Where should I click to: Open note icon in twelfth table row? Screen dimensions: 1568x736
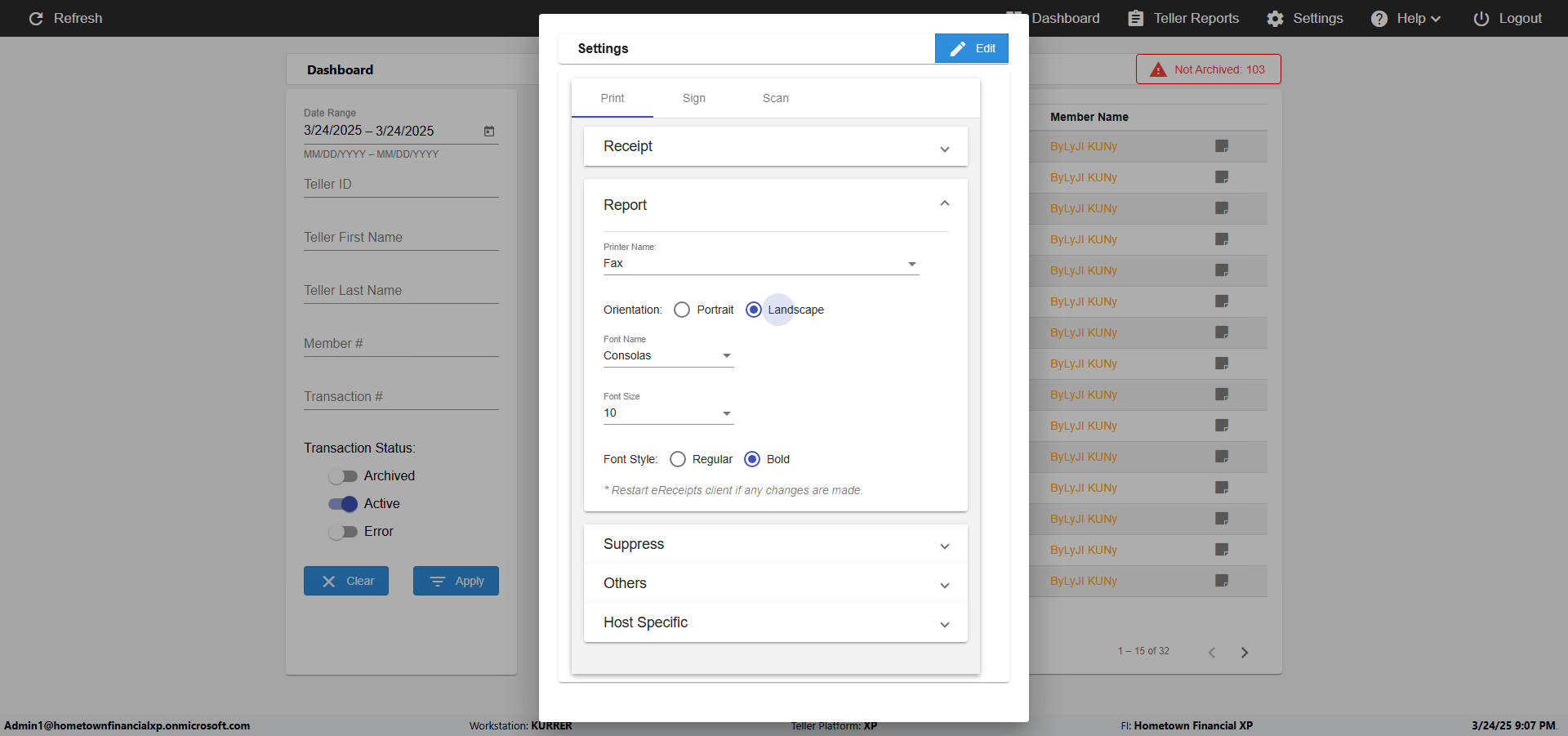point(1222,488)
